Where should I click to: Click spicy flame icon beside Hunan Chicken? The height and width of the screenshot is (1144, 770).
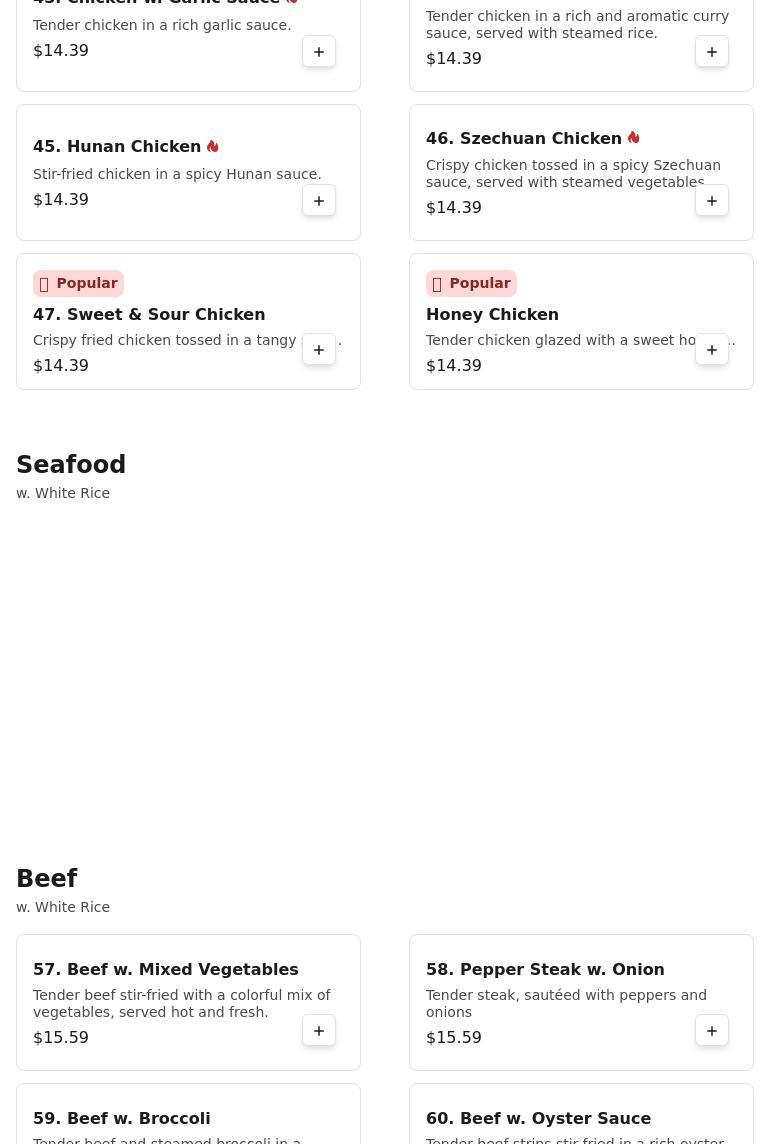pos(212,147)
